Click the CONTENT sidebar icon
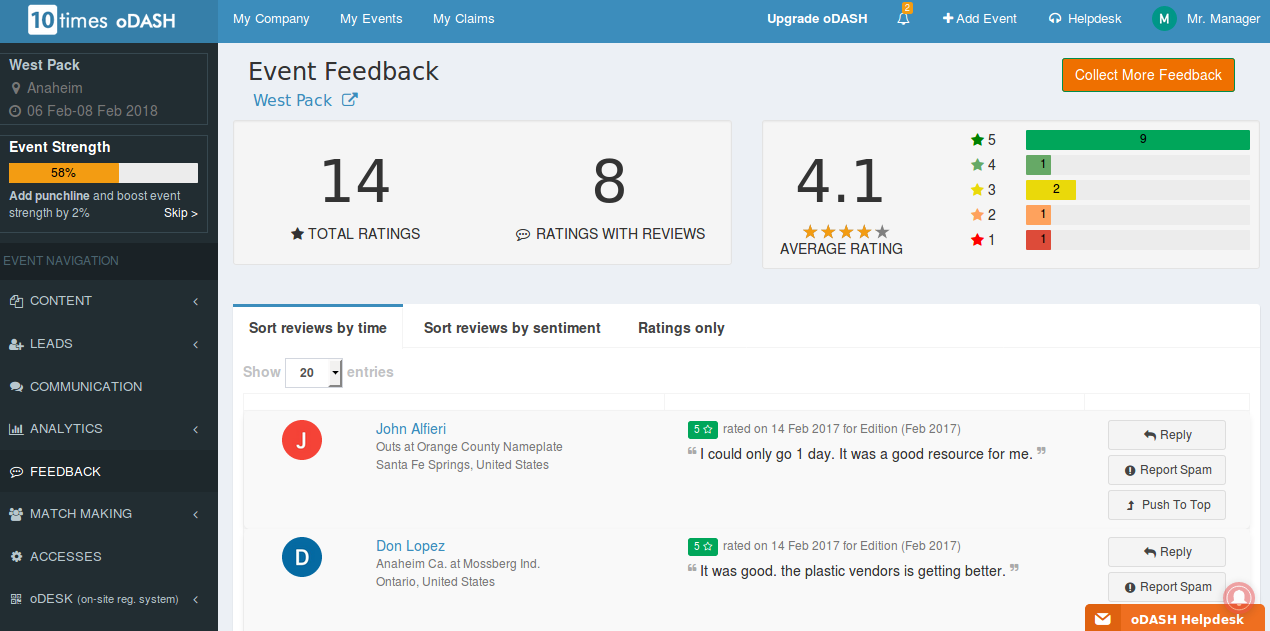The image size is (1270, 631). pos(16,301)
